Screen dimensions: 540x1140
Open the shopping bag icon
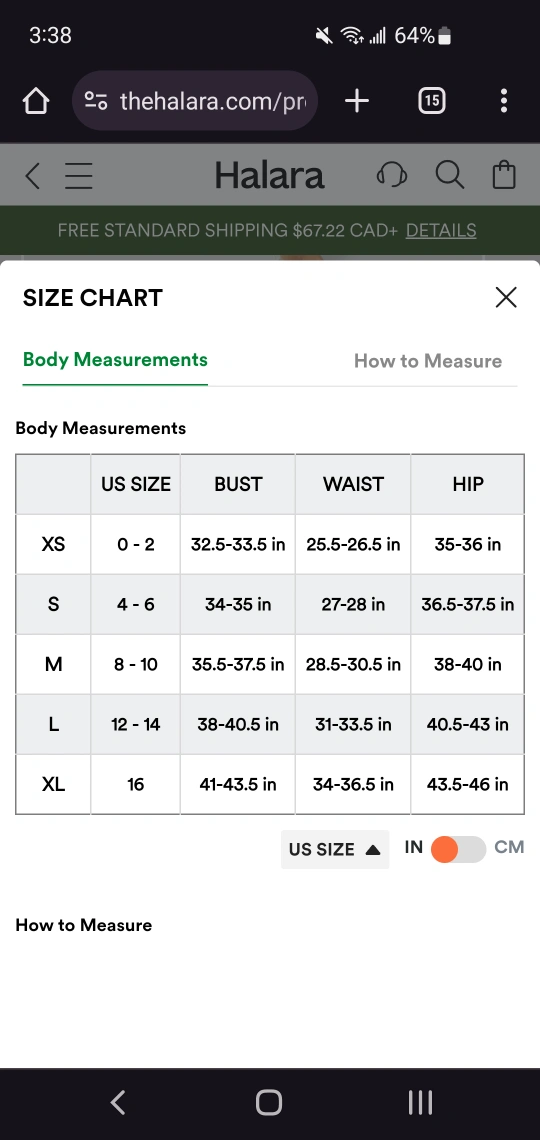click(x=504, y=175)
